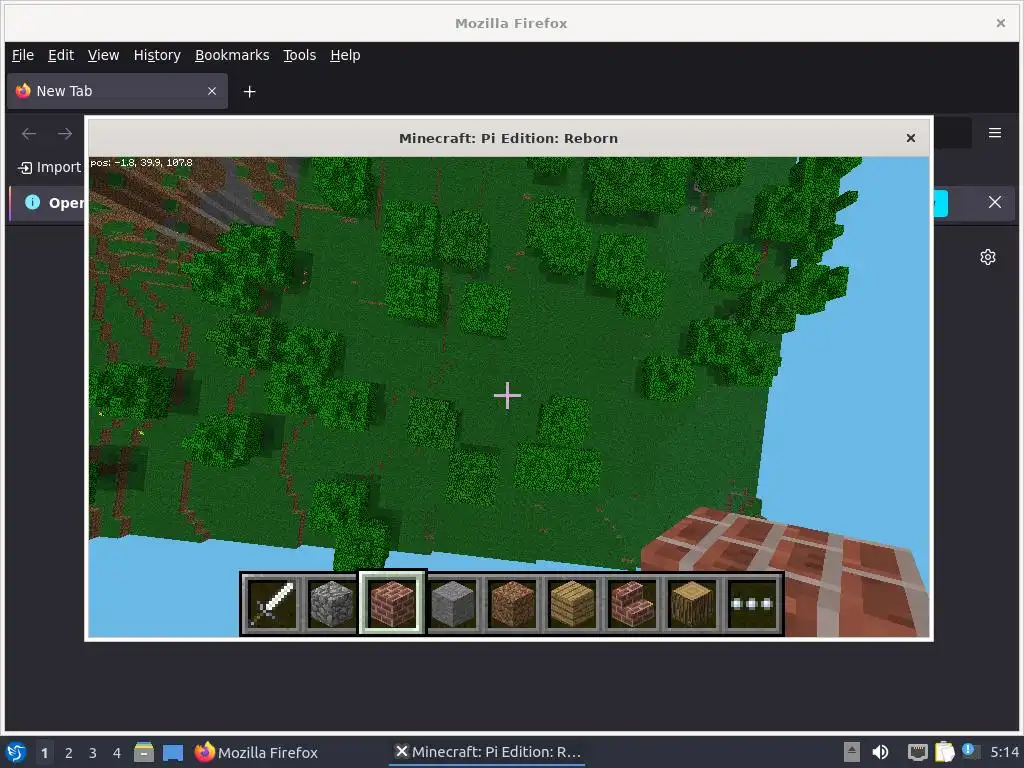The height and width of the screenshot is (768, 1024).
Task: Open the View menu in Firefox
Action: (x=103, y=56)
